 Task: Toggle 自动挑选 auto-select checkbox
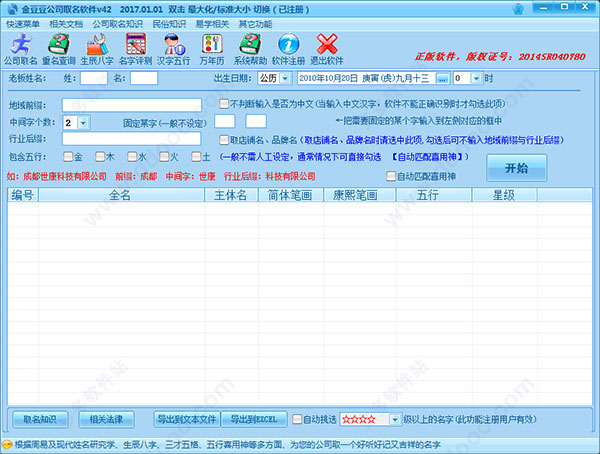click(297, 419)
